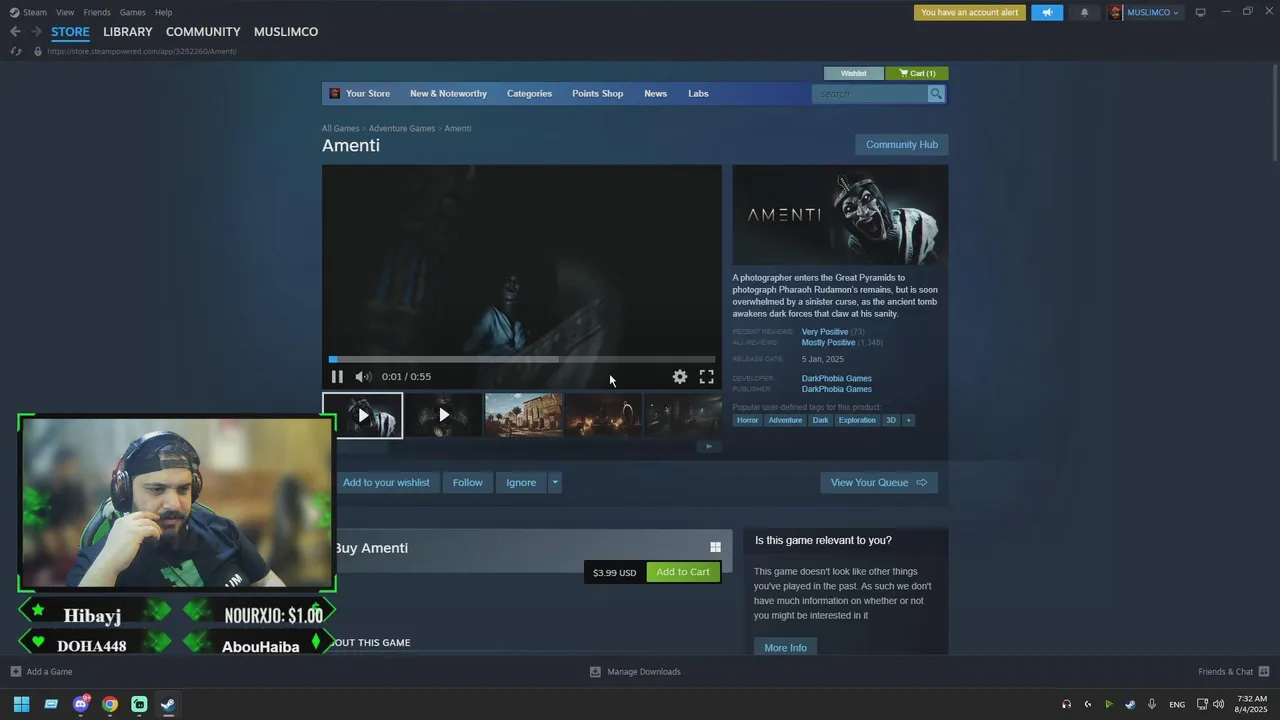
Task: Open the COMMUNITY tab
Action: point(203,32)
